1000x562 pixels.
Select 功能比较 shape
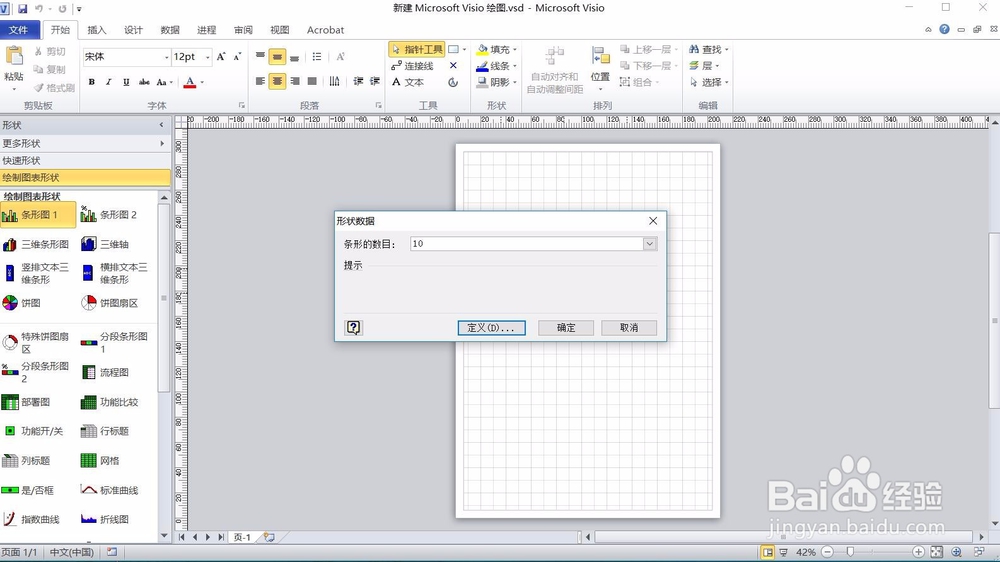tap(110, 402)
